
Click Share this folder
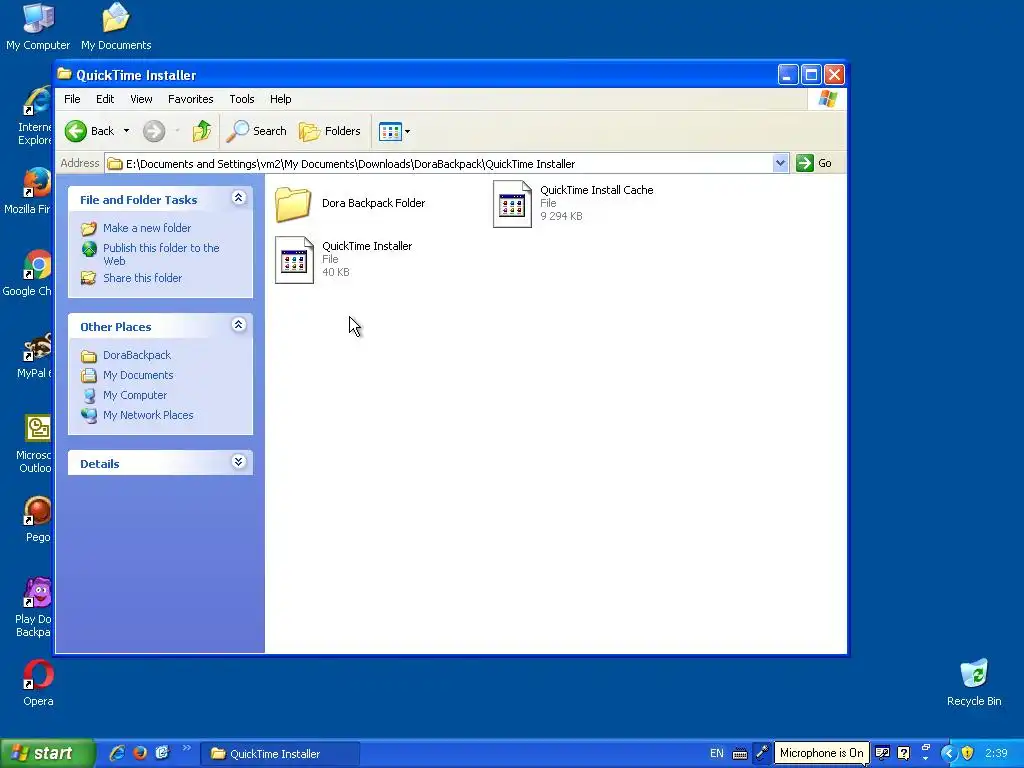142,278
